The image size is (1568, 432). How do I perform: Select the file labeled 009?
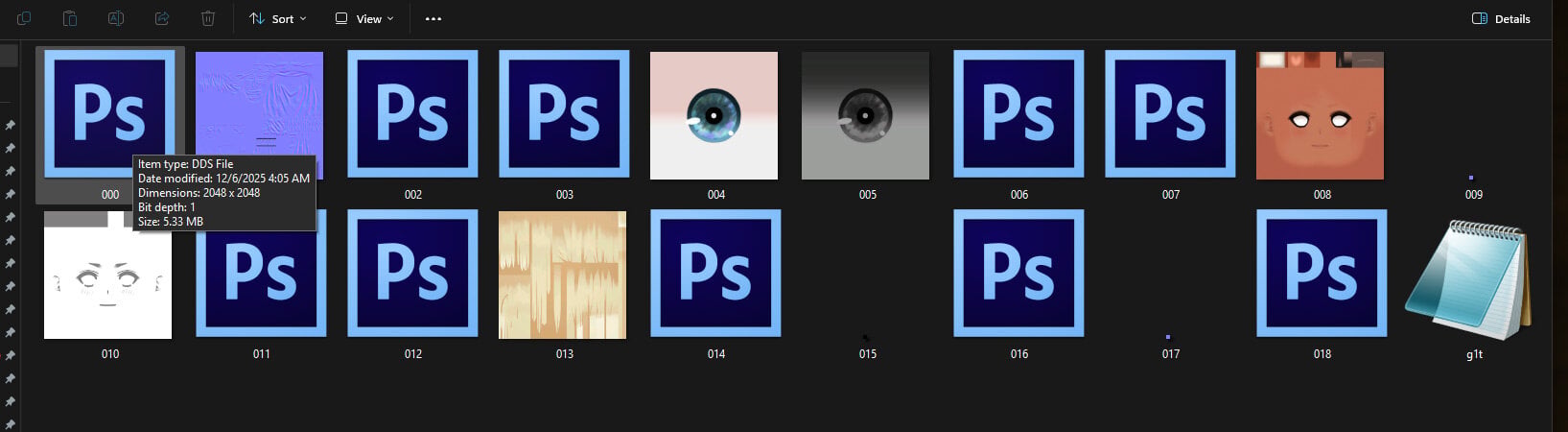pyautogui.click(x=1474, y=194)
